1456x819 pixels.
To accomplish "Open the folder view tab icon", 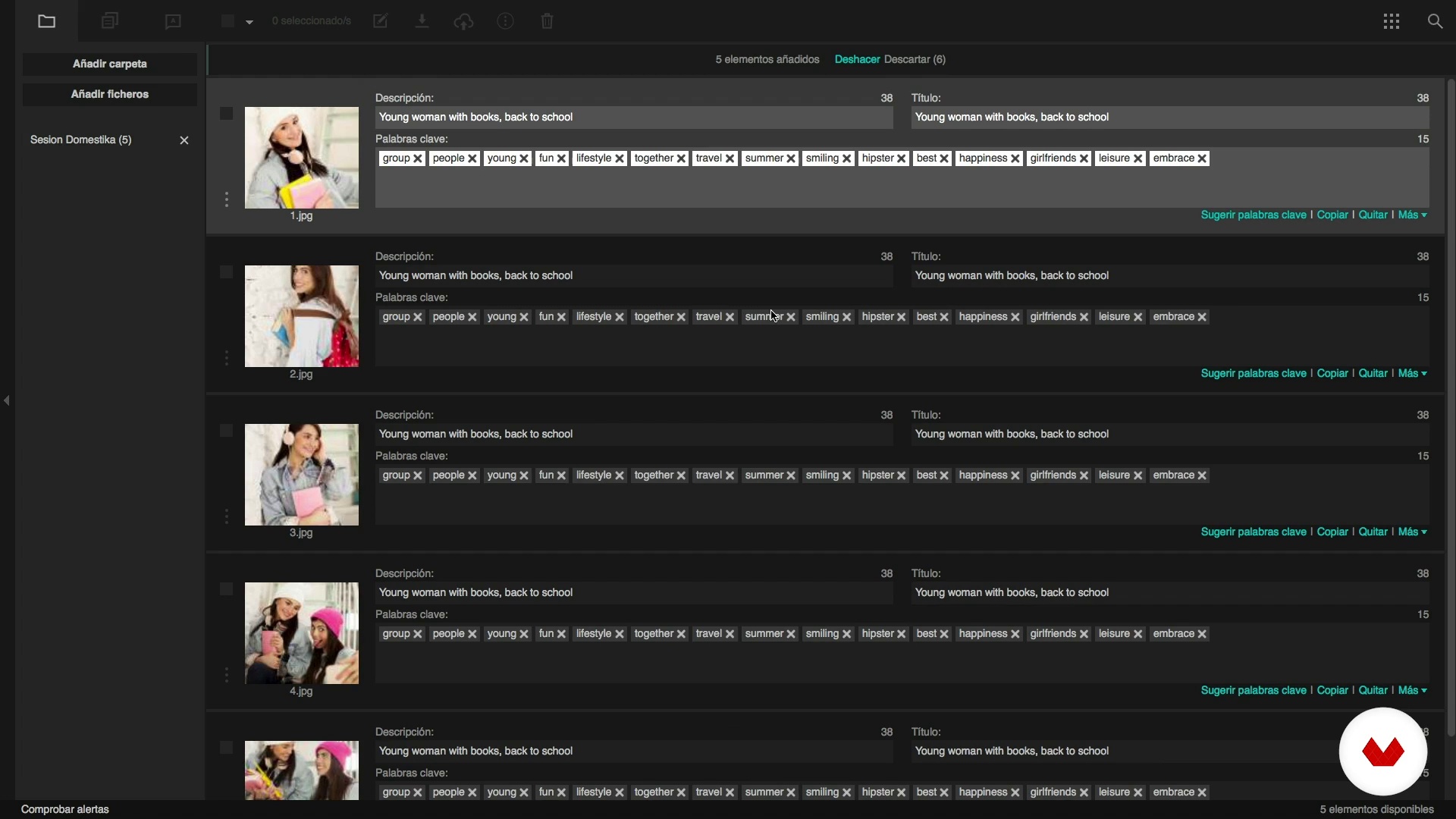I will [46, 21].
